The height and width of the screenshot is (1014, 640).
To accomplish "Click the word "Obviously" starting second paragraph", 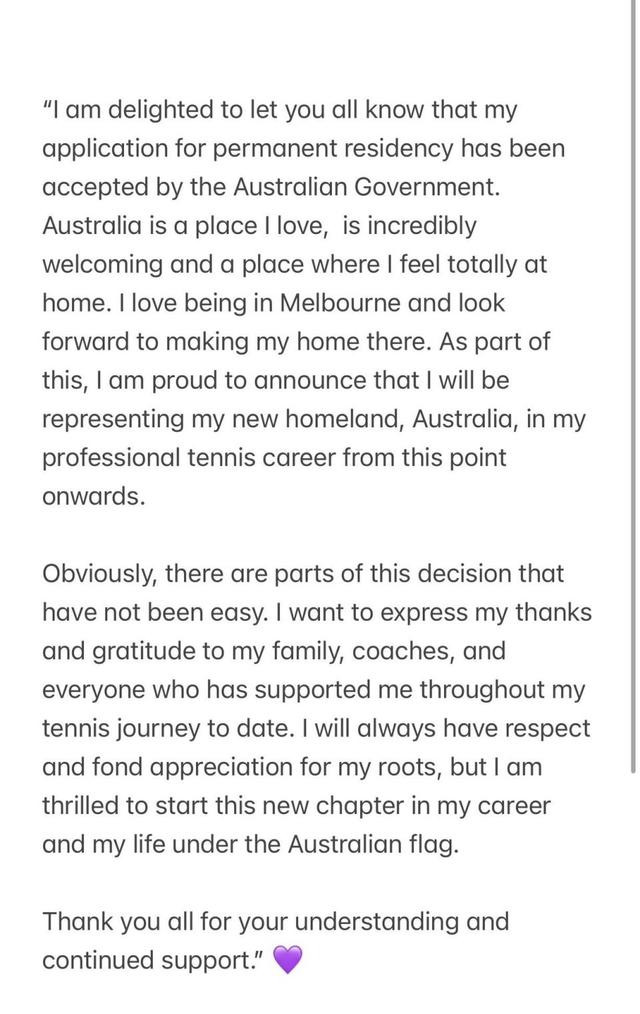I will pyautogui.click(x=99, y=575).
